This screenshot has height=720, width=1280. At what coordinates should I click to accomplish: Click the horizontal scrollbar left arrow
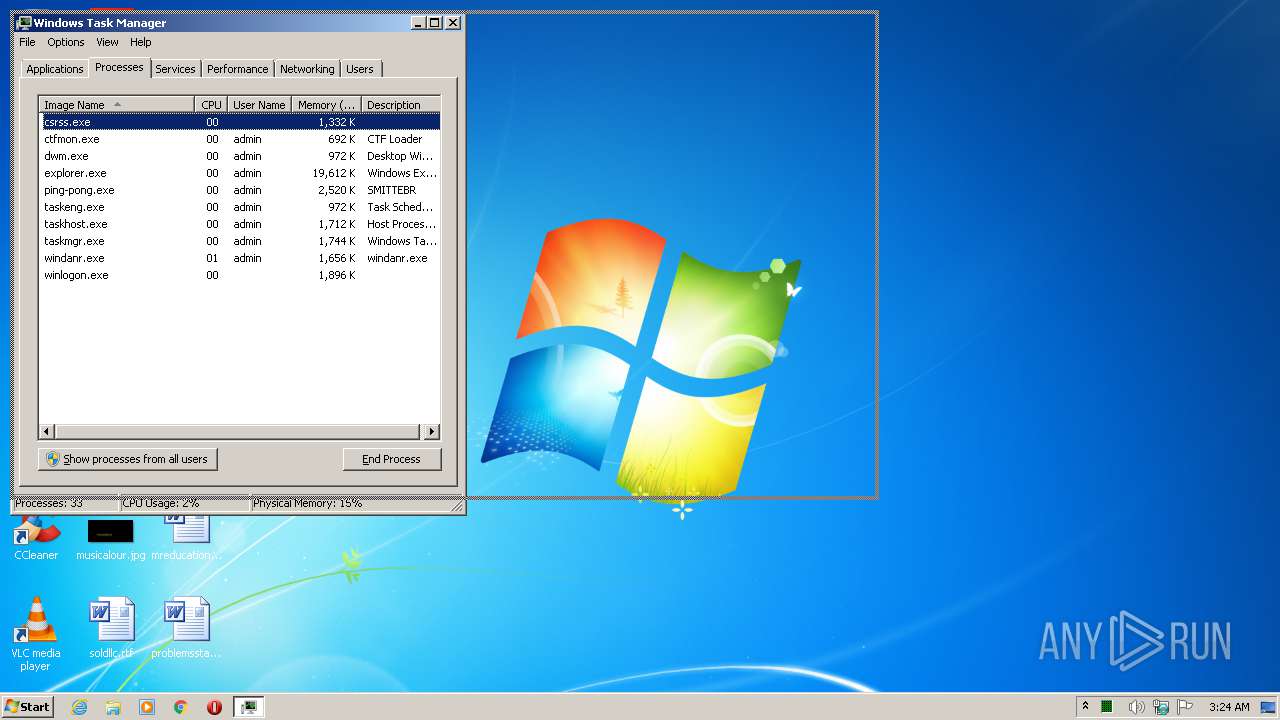(x=47, y=432)
